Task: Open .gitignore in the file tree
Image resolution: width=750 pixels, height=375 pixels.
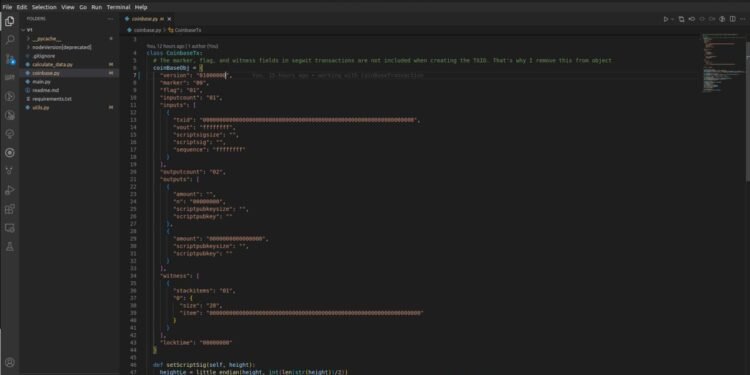Action: click(x=44, y=55)
